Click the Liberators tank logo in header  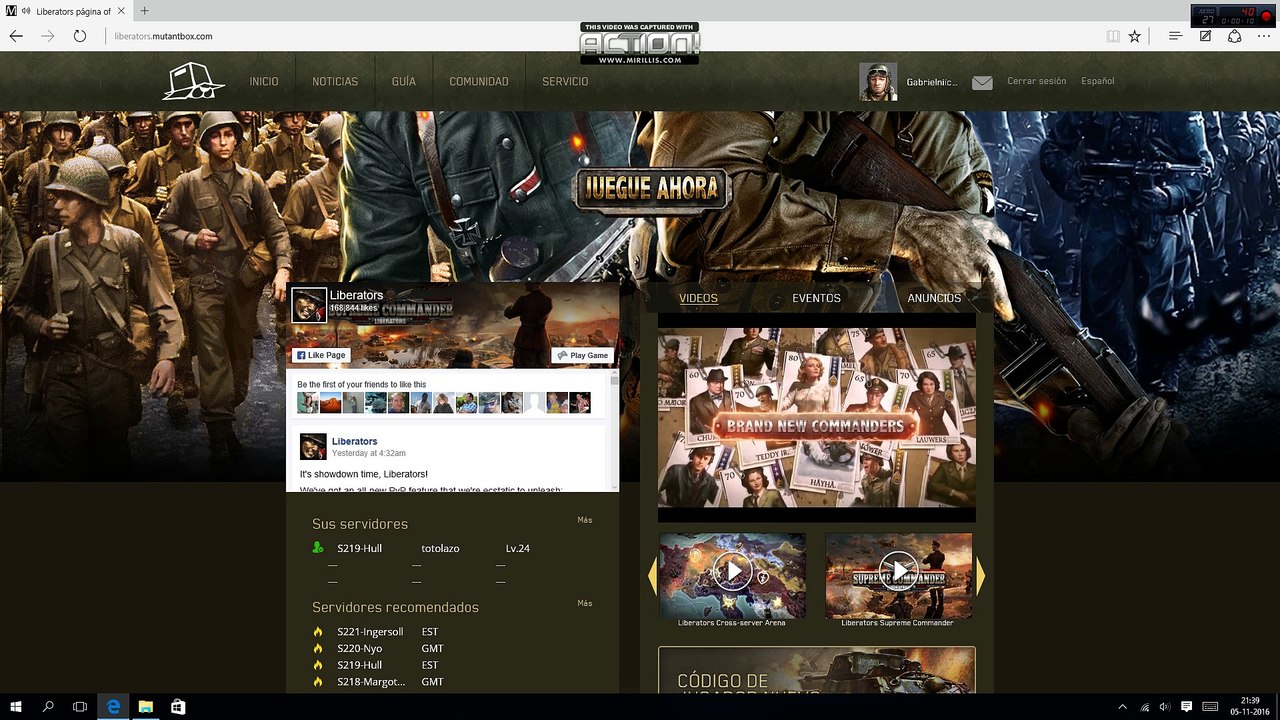tap(194, 81)
